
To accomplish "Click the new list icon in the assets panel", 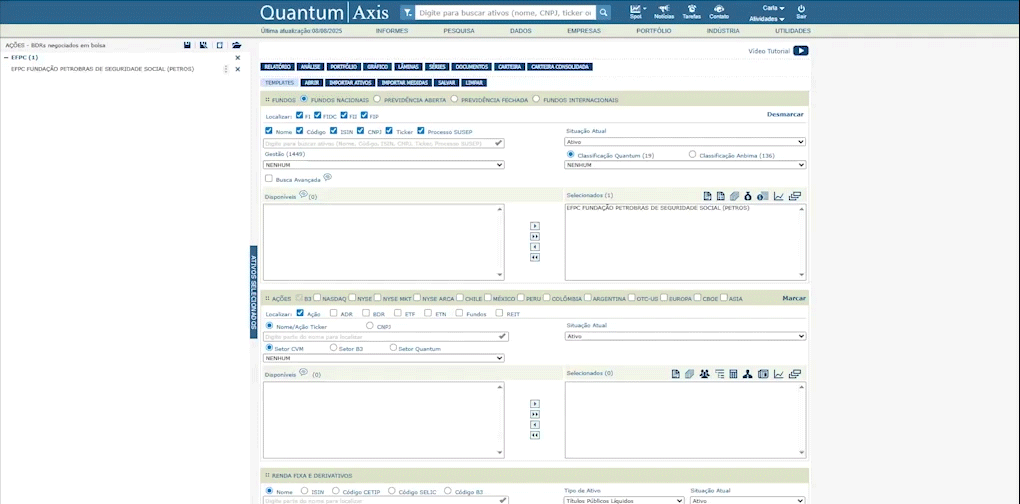I will click(x=220, y=46).
